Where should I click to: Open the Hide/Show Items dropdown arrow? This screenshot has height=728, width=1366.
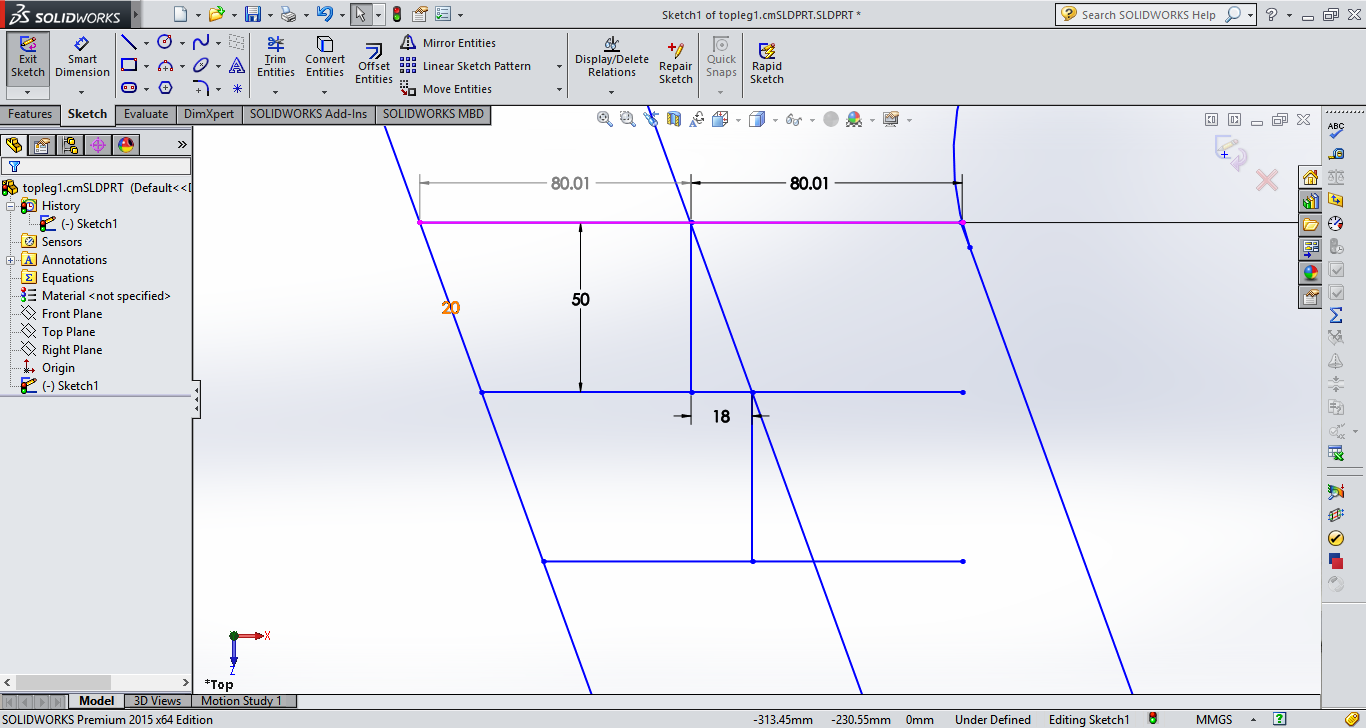point(814,119)
